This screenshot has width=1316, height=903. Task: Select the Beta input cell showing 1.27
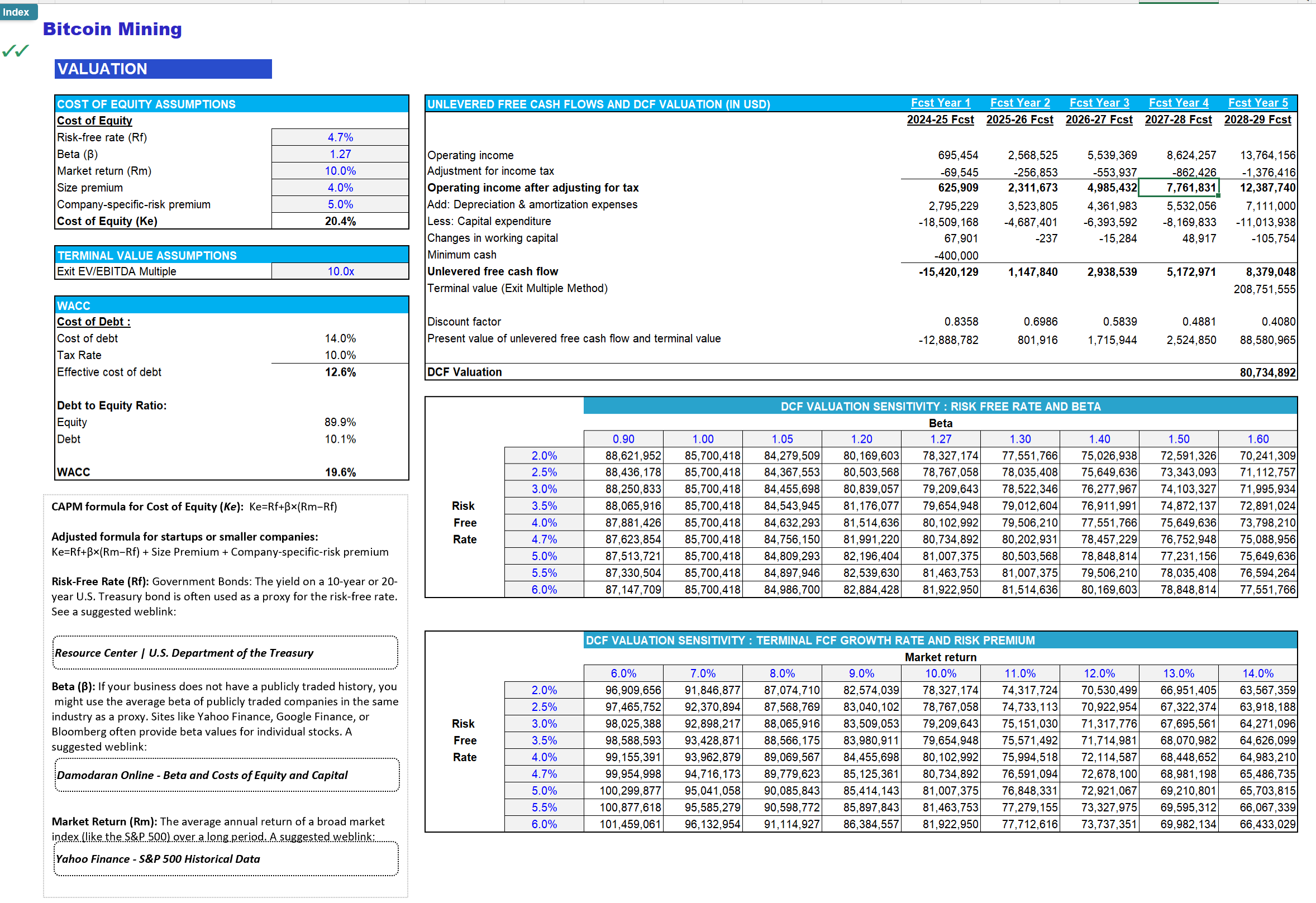[x=340, y=154]
